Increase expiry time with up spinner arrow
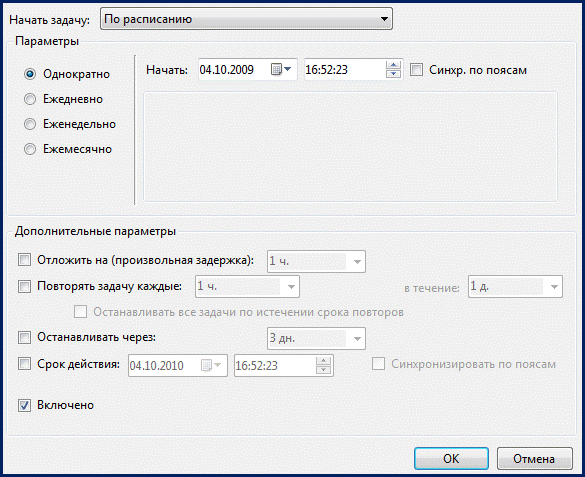This screenshot has width=585, height=477. (323, 361)
